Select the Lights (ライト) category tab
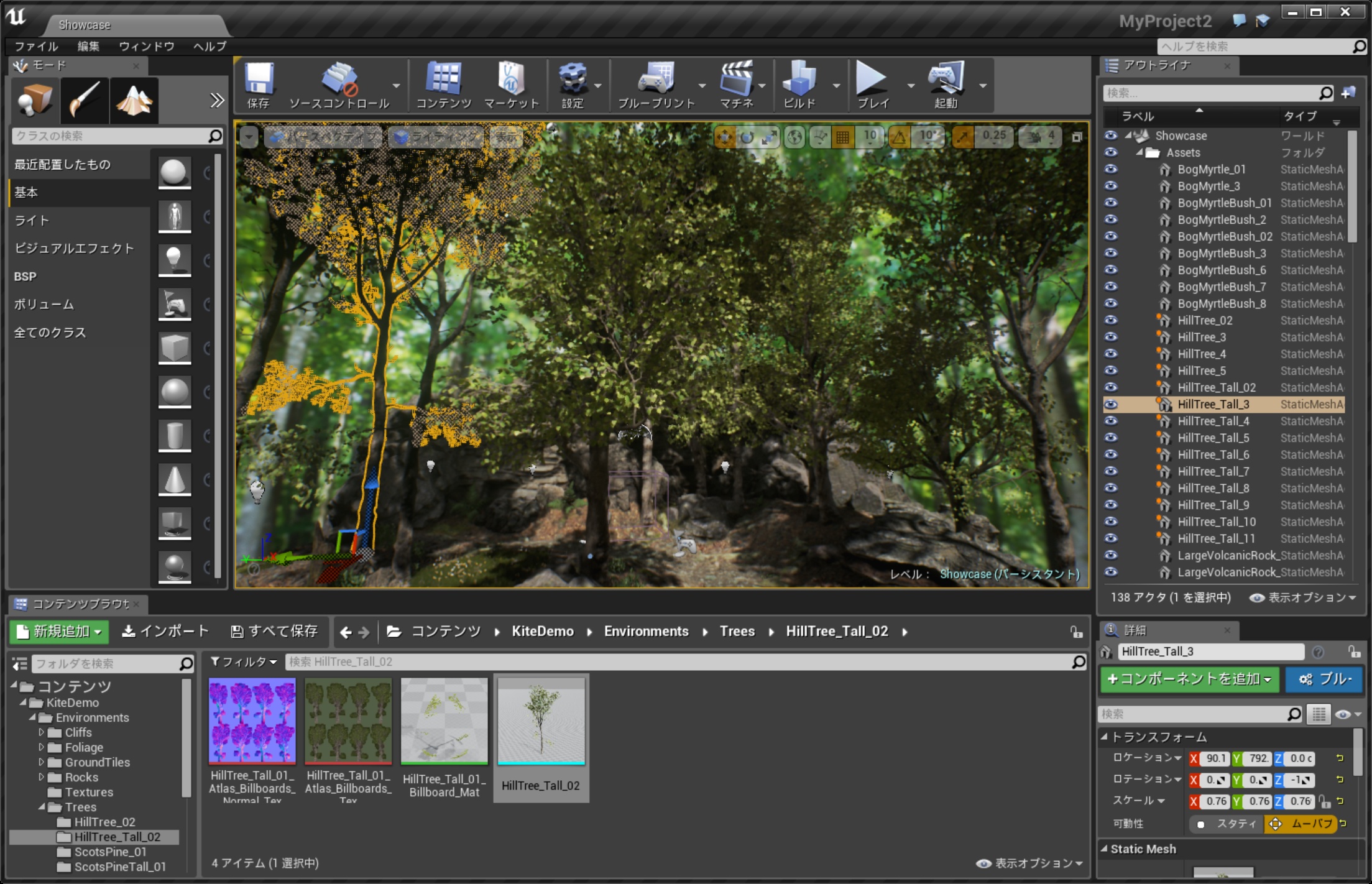1372x884 pixels. 32,221
